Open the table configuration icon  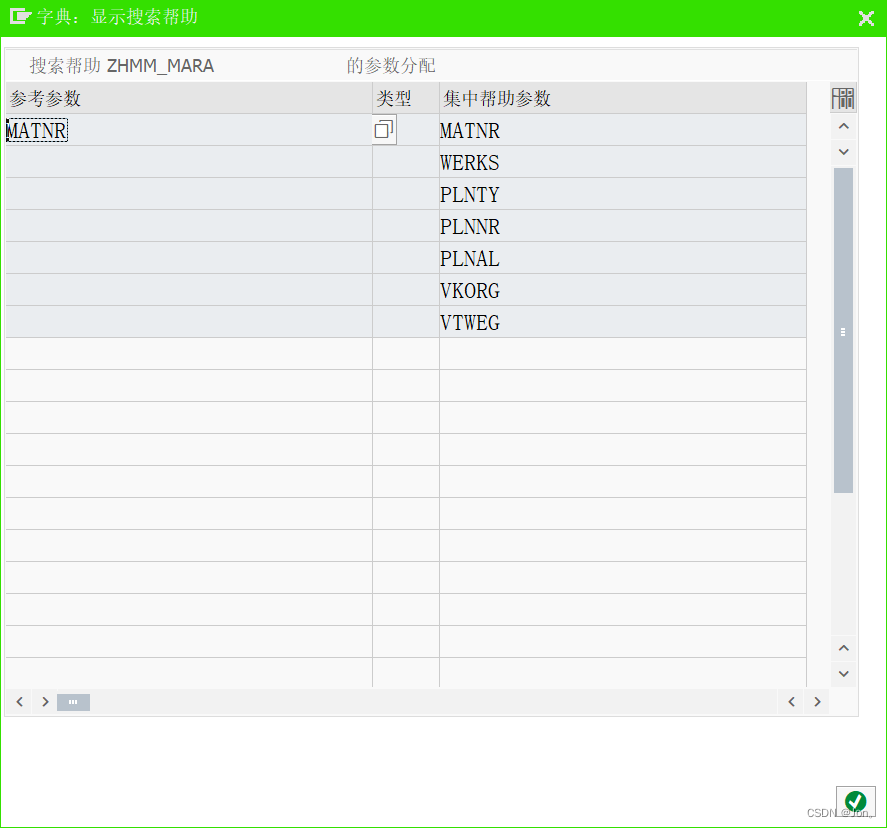(x=843, y=98)
